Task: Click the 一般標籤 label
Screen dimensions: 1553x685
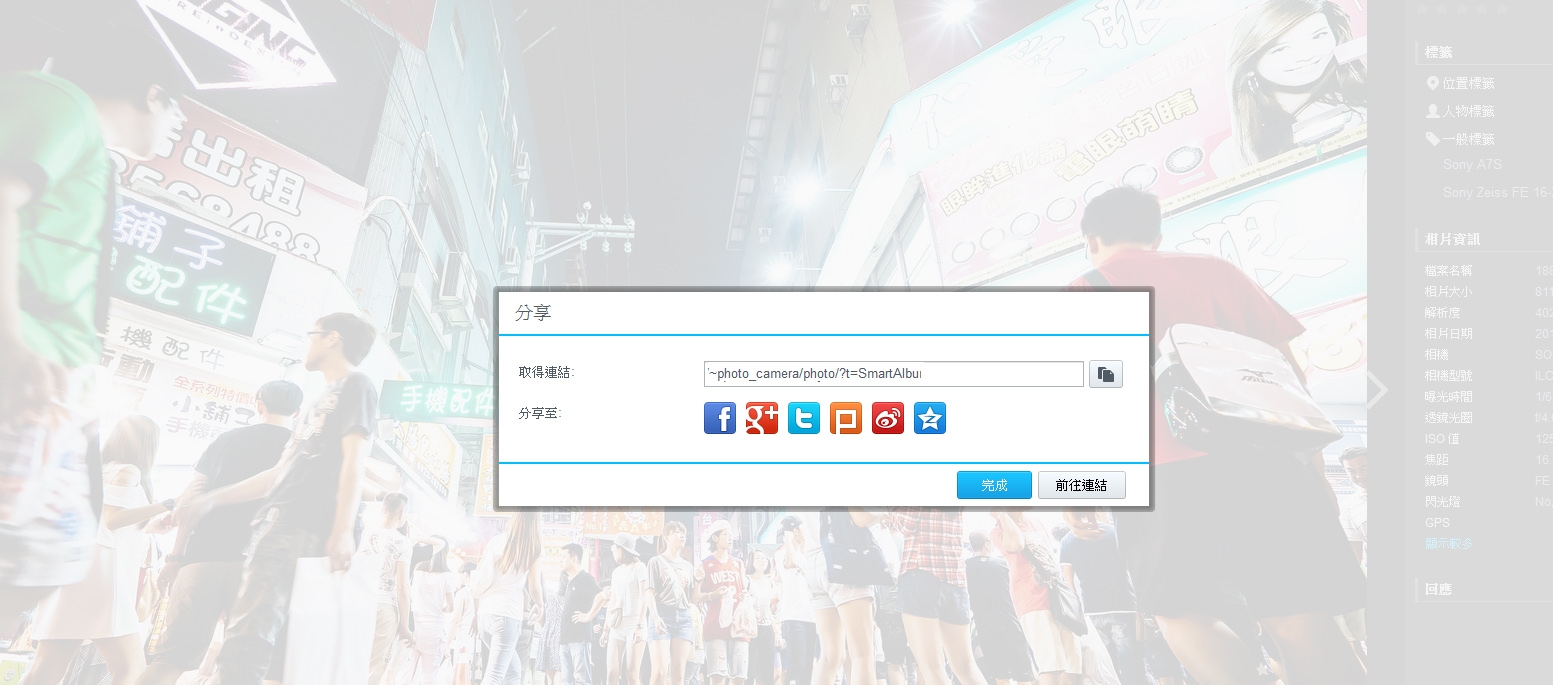Action: (x=1468, y=140)
